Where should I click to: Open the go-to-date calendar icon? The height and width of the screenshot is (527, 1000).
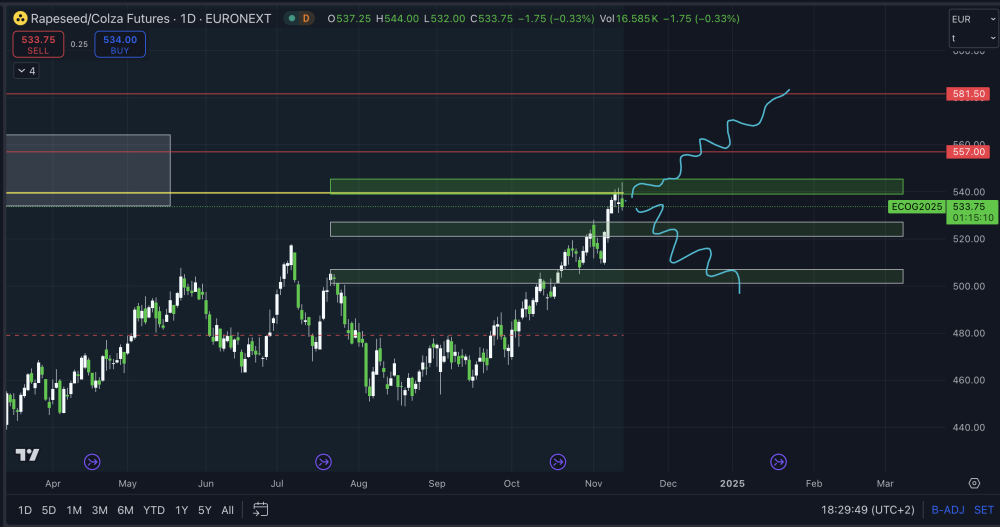[x=260, y=509]
